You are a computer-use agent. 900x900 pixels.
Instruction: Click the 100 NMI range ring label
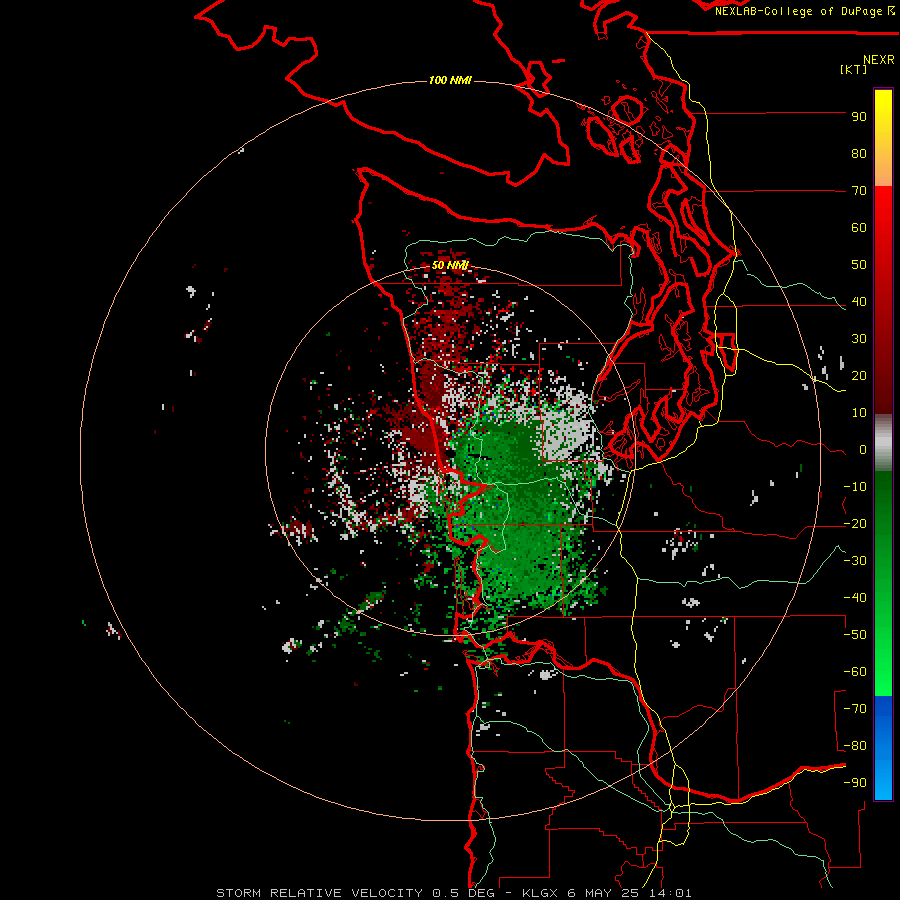450,80
